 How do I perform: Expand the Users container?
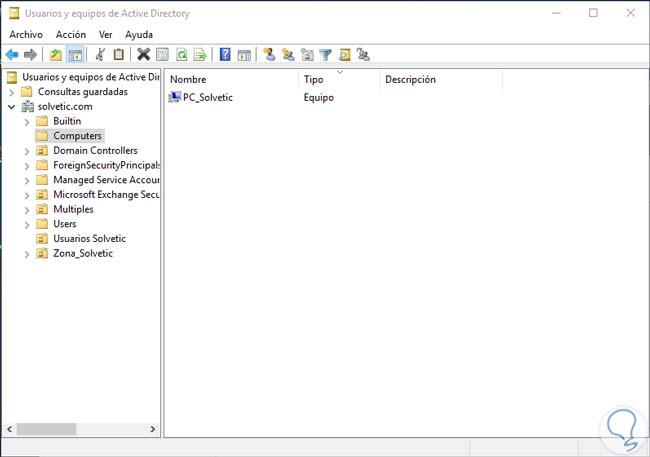27,224
